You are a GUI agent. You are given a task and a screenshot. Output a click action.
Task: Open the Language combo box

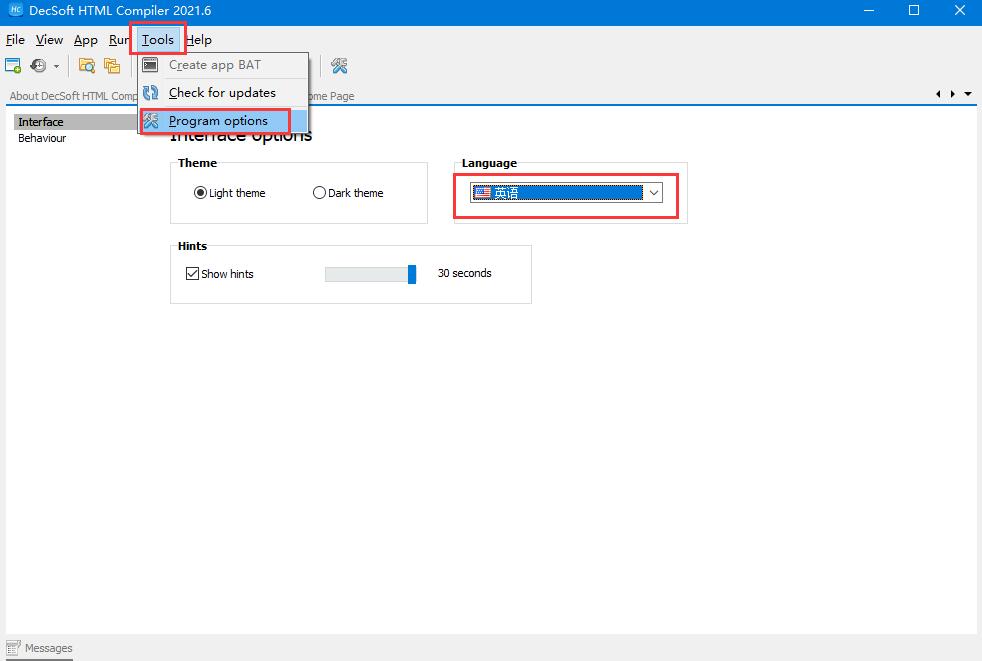[566, 193]
